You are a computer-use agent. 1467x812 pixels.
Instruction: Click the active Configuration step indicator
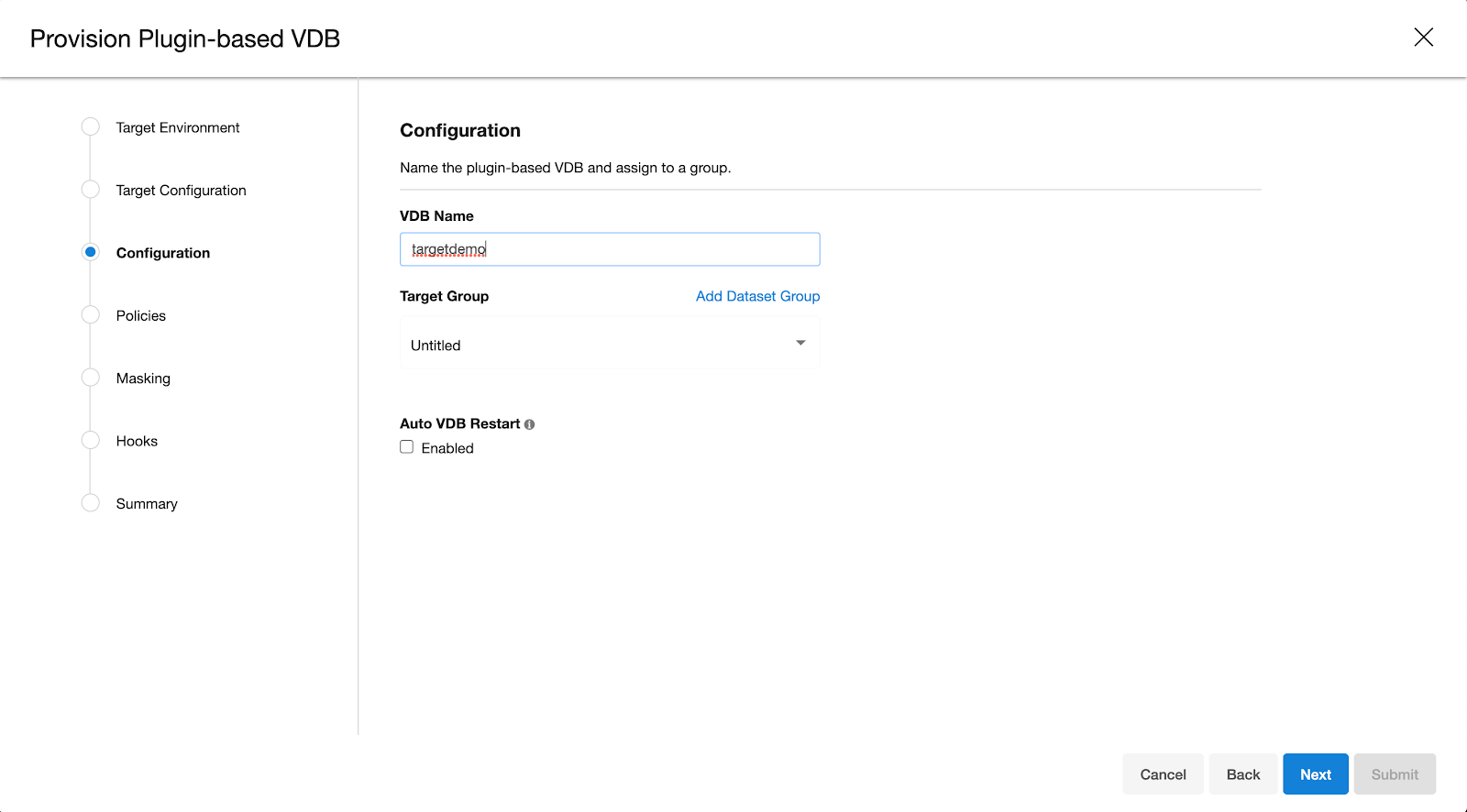91,252
